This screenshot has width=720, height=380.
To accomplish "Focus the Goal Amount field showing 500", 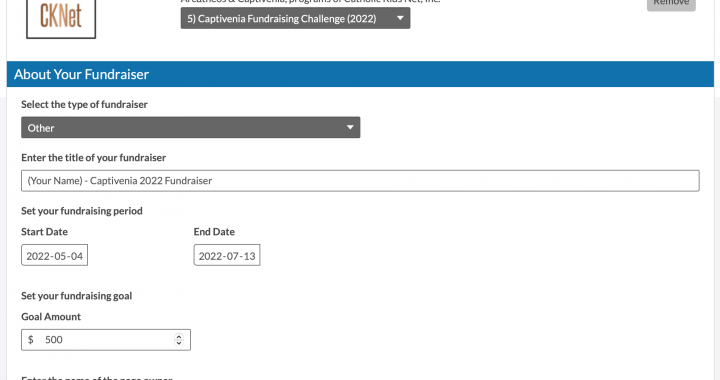I will tap(106, 340).
